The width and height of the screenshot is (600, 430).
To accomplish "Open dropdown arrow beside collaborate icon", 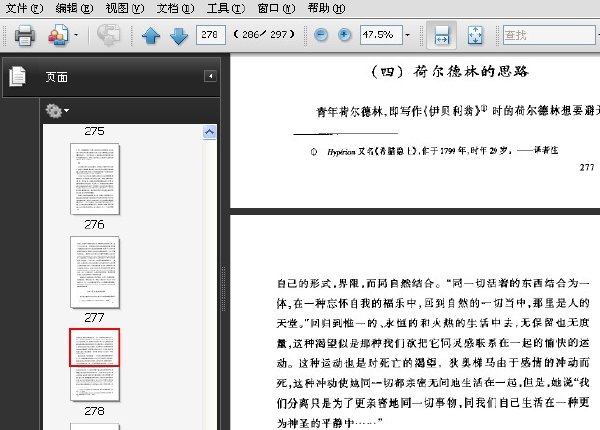I will 76,35.
